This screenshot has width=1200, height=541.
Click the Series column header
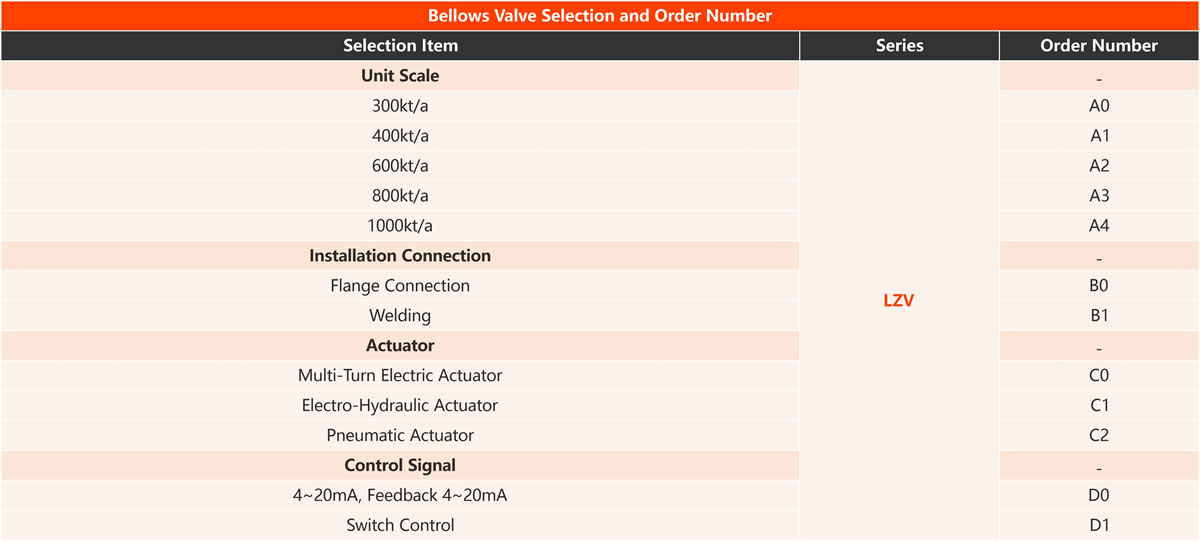pyautogui.click(x=899, y=46)
